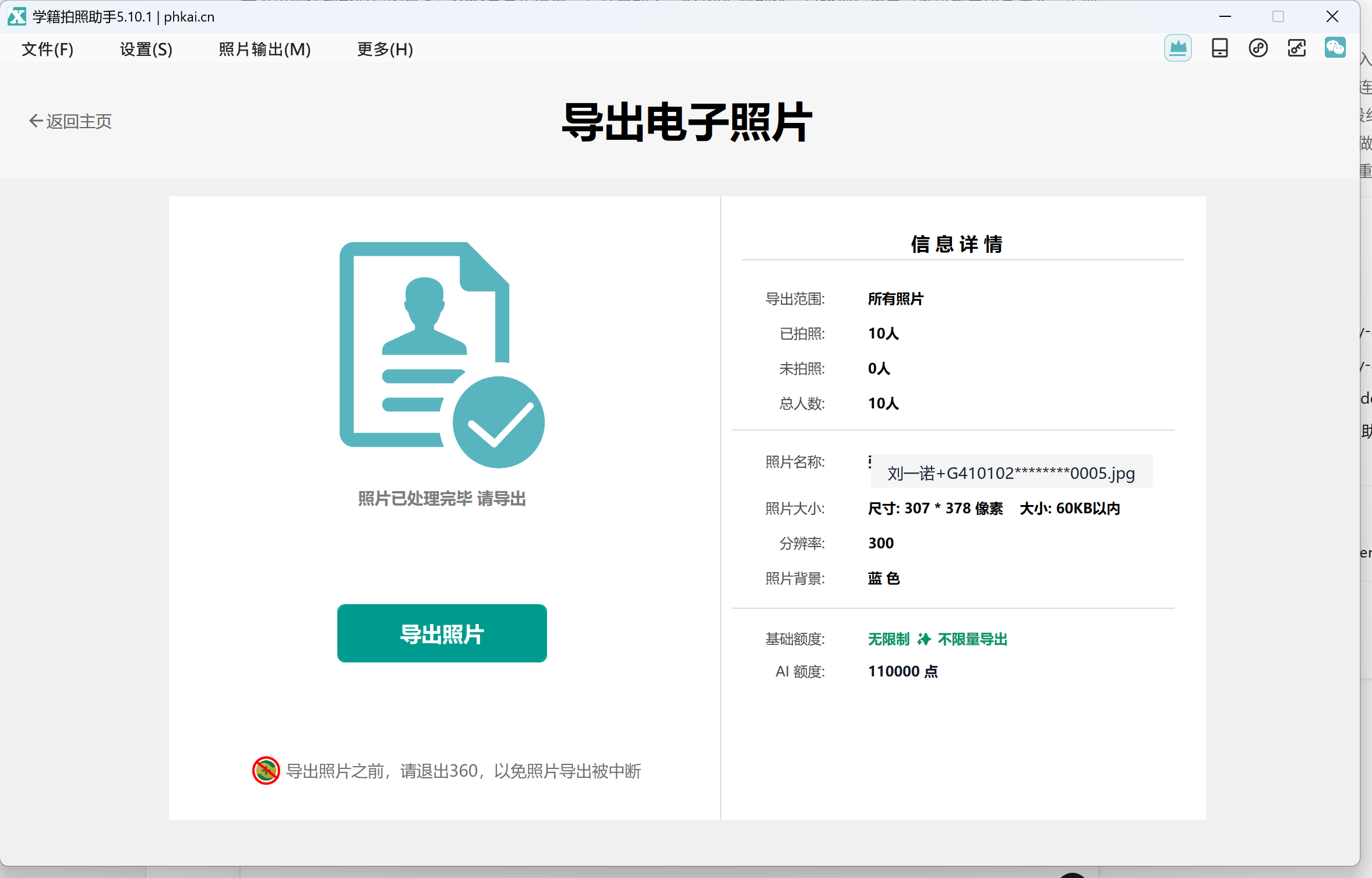Click the 蓝 色 background value
The image size is (1372, 878).
(x=884, y=578)
